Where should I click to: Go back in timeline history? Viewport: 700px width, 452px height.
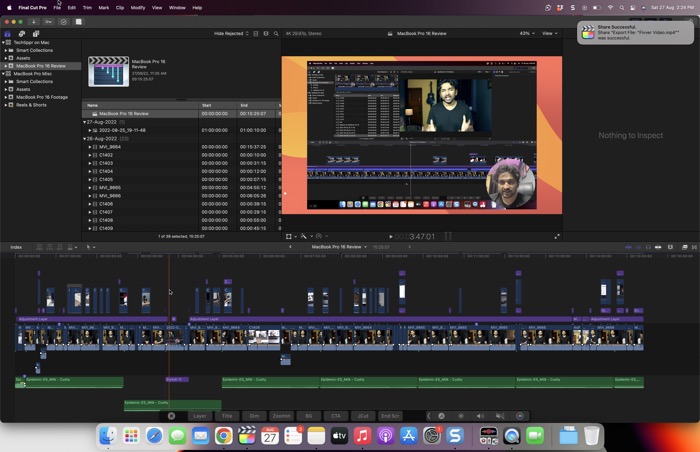click(x=290, y=247)
